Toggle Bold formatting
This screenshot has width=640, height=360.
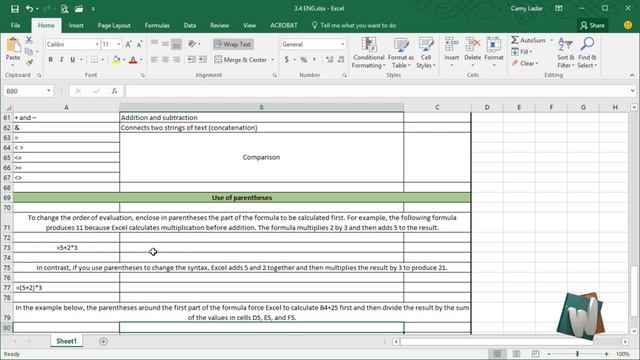(51, 60)
